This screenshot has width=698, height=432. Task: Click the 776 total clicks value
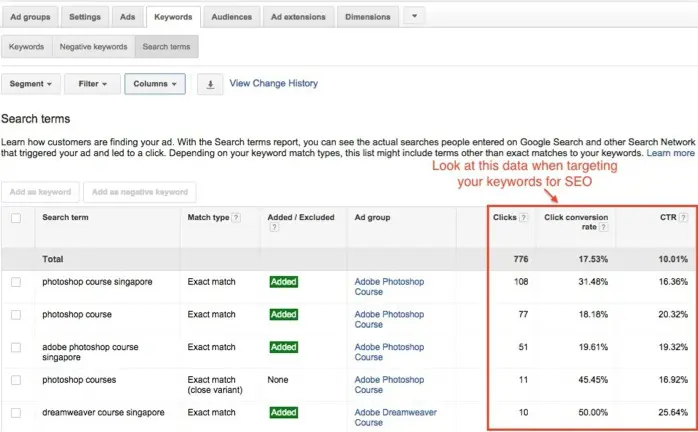(521, 259)
